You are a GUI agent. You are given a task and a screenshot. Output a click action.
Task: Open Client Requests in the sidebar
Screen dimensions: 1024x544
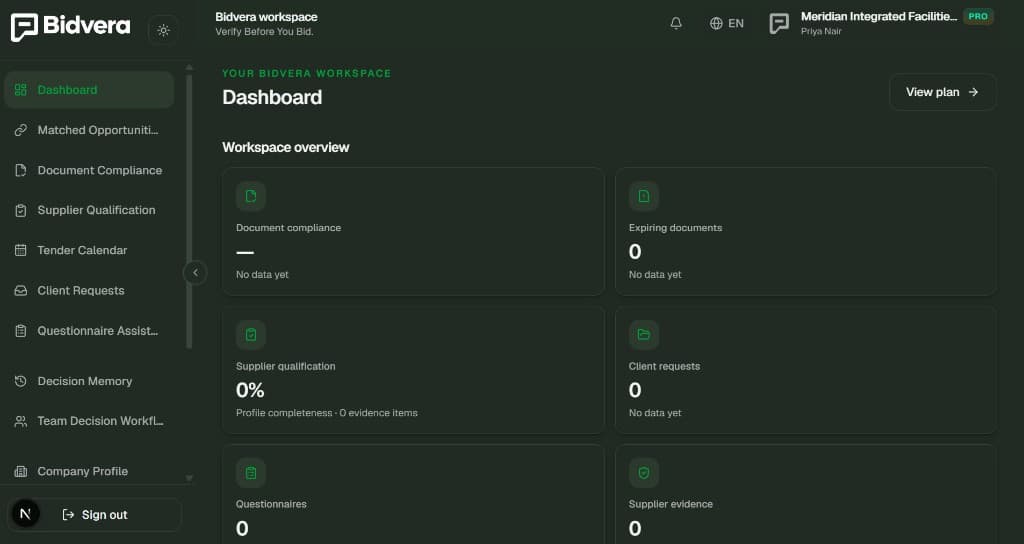pos(89,291)
